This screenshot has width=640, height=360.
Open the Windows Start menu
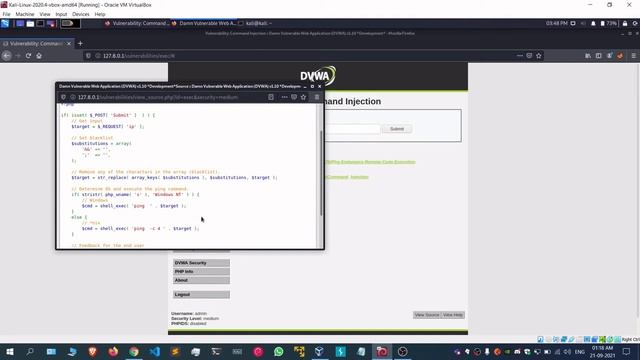9,351
